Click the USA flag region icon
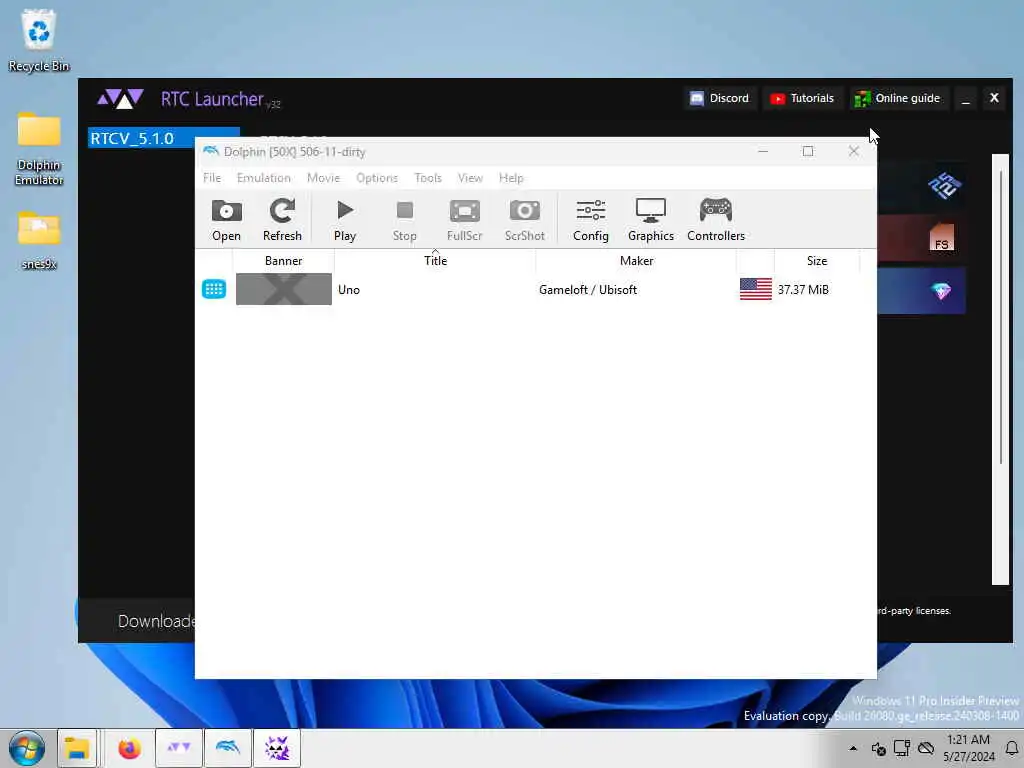Viewport: 1024px width, 768px height. (x=756, y=289)
